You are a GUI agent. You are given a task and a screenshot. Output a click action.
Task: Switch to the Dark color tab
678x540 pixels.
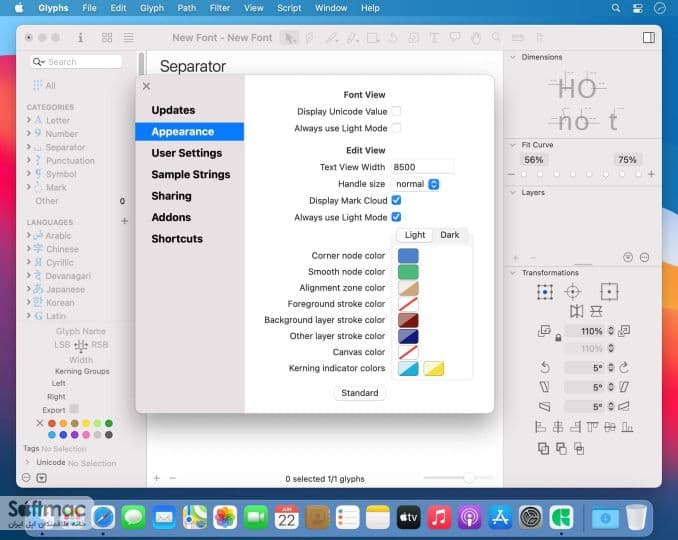tap(450, 235)
